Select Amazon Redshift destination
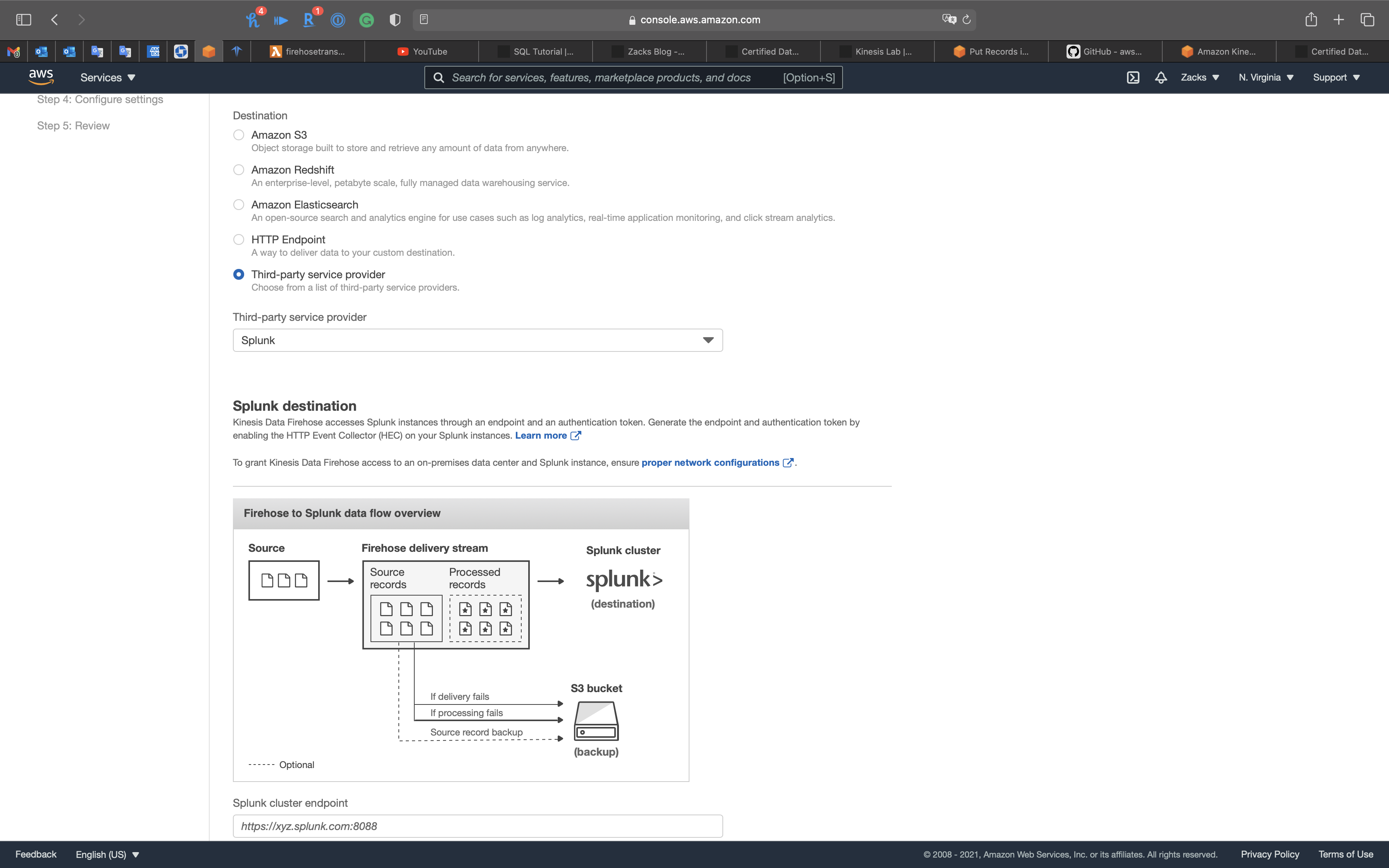 point(239,170)
